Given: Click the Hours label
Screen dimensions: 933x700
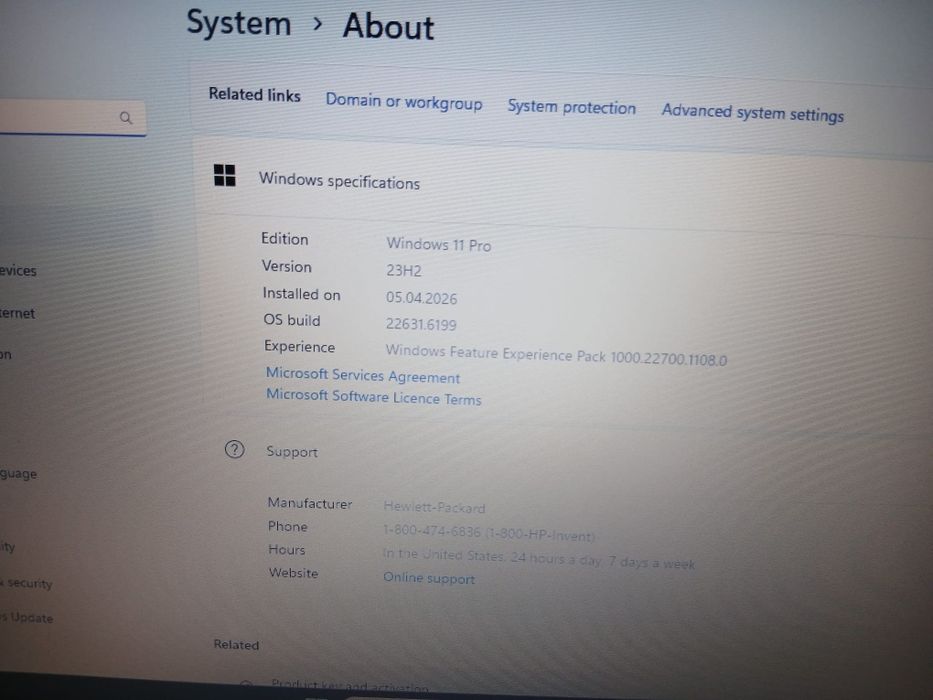Looking at the screenshot, I should tap(286, 549).
